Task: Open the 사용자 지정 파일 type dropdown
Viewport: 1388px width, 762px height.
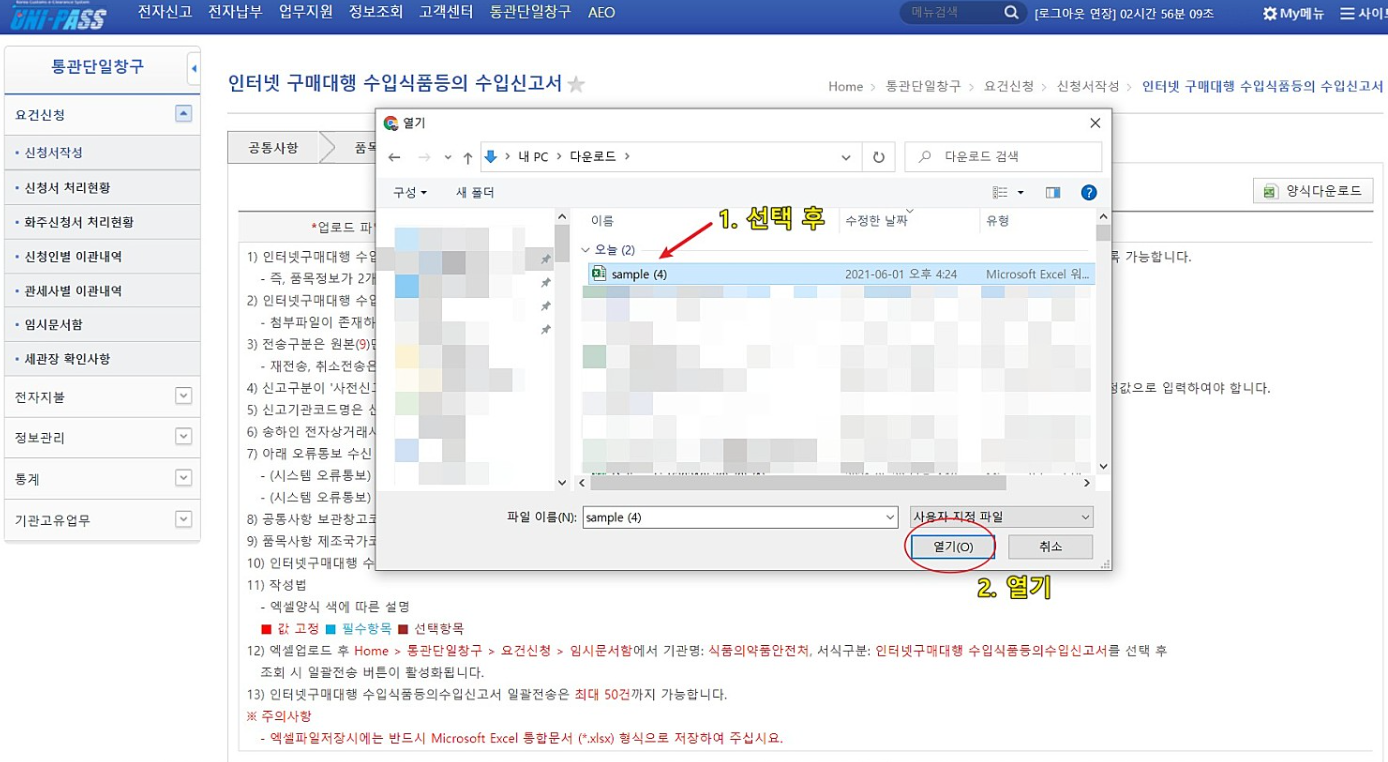Action: click(x=1001, y=517)
